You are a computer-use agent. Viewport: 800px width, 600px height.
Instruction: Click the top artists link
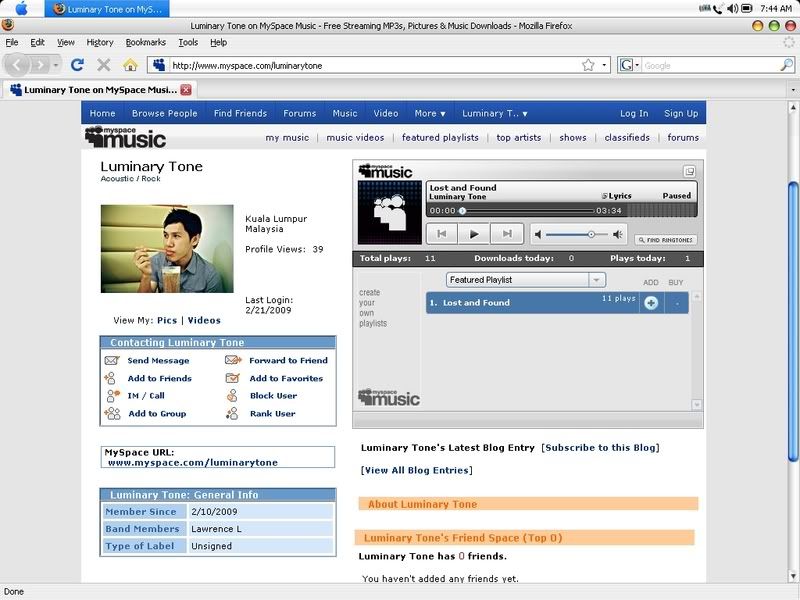tap(519, 137)
